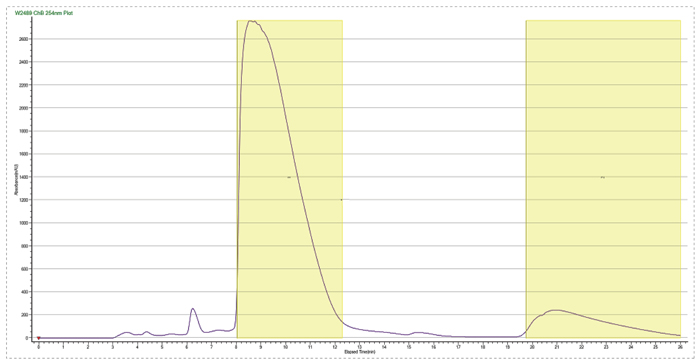Click the small label inside the first fraction
Viewport: 700px width, 364px height.
tap(289, 177)
